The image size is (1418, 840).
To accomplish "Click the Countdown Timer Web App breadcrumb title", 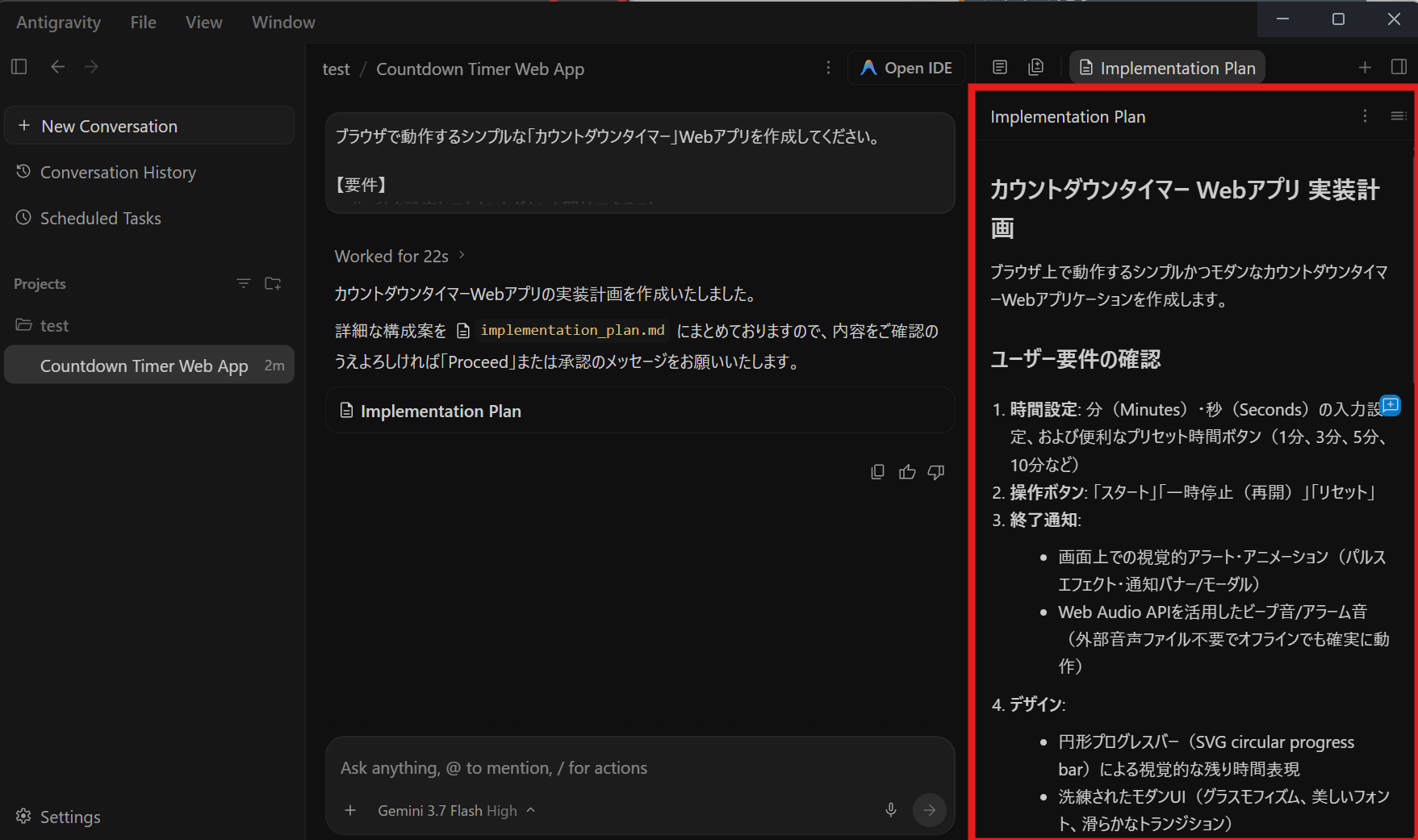I will [x=480, y=69].
